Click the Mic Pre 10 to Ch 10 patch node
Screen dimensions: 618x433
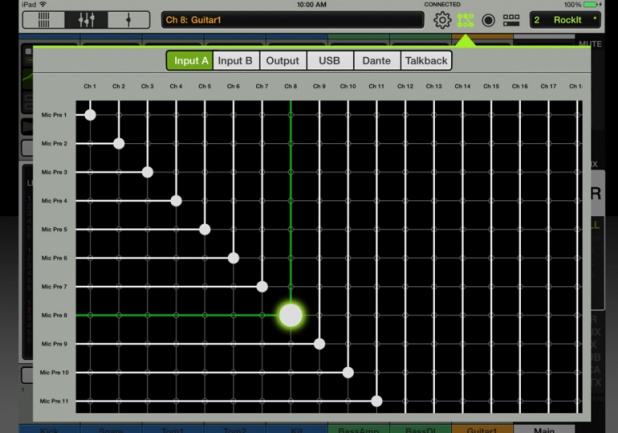[x=348, y=372]
